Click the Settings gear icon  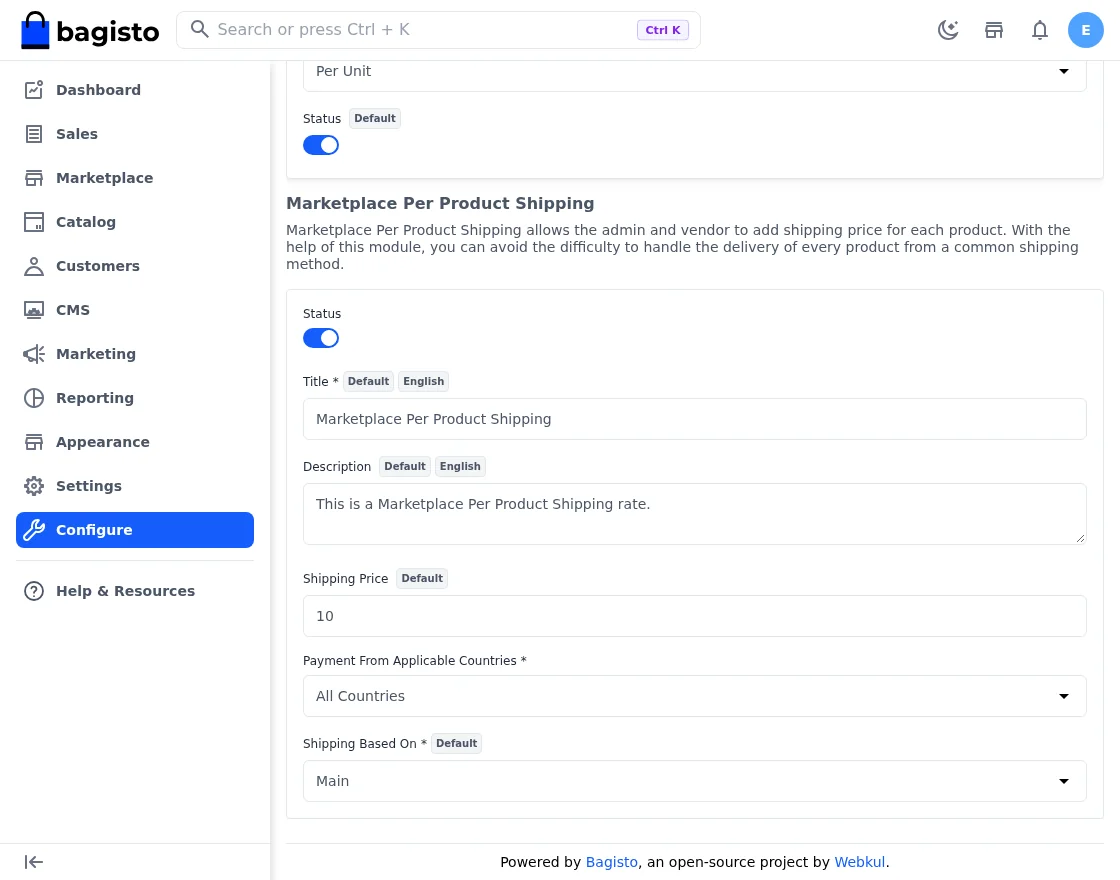tap(34, 486)
